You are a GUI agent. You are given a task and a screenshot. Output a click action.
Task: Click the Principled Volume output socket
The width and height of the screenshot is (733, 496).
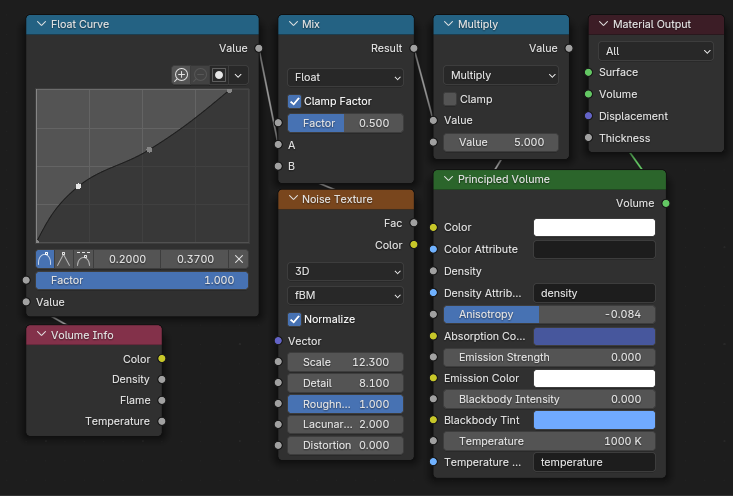pyautogui.click(x=666, y=203)
